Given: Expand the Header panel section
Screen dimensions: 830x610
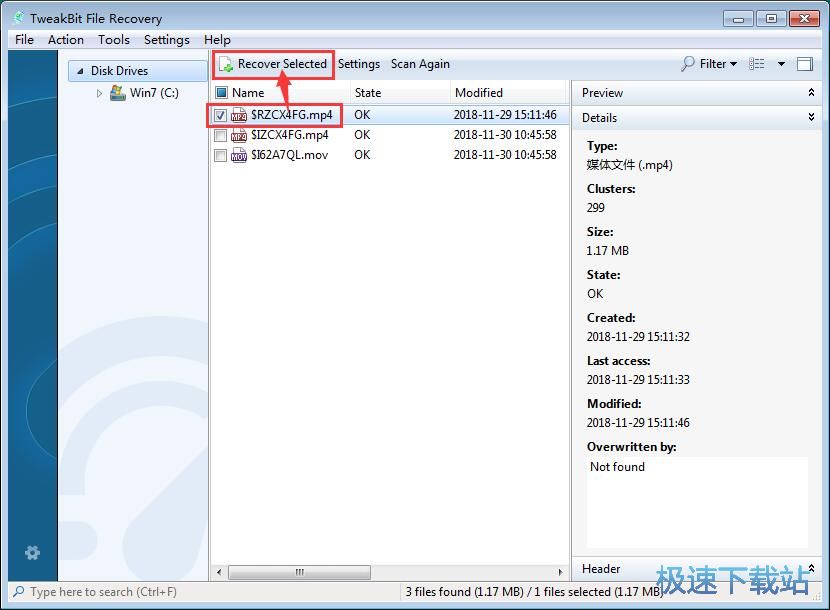Looking at the screenshot, I should tap(811, 569).
